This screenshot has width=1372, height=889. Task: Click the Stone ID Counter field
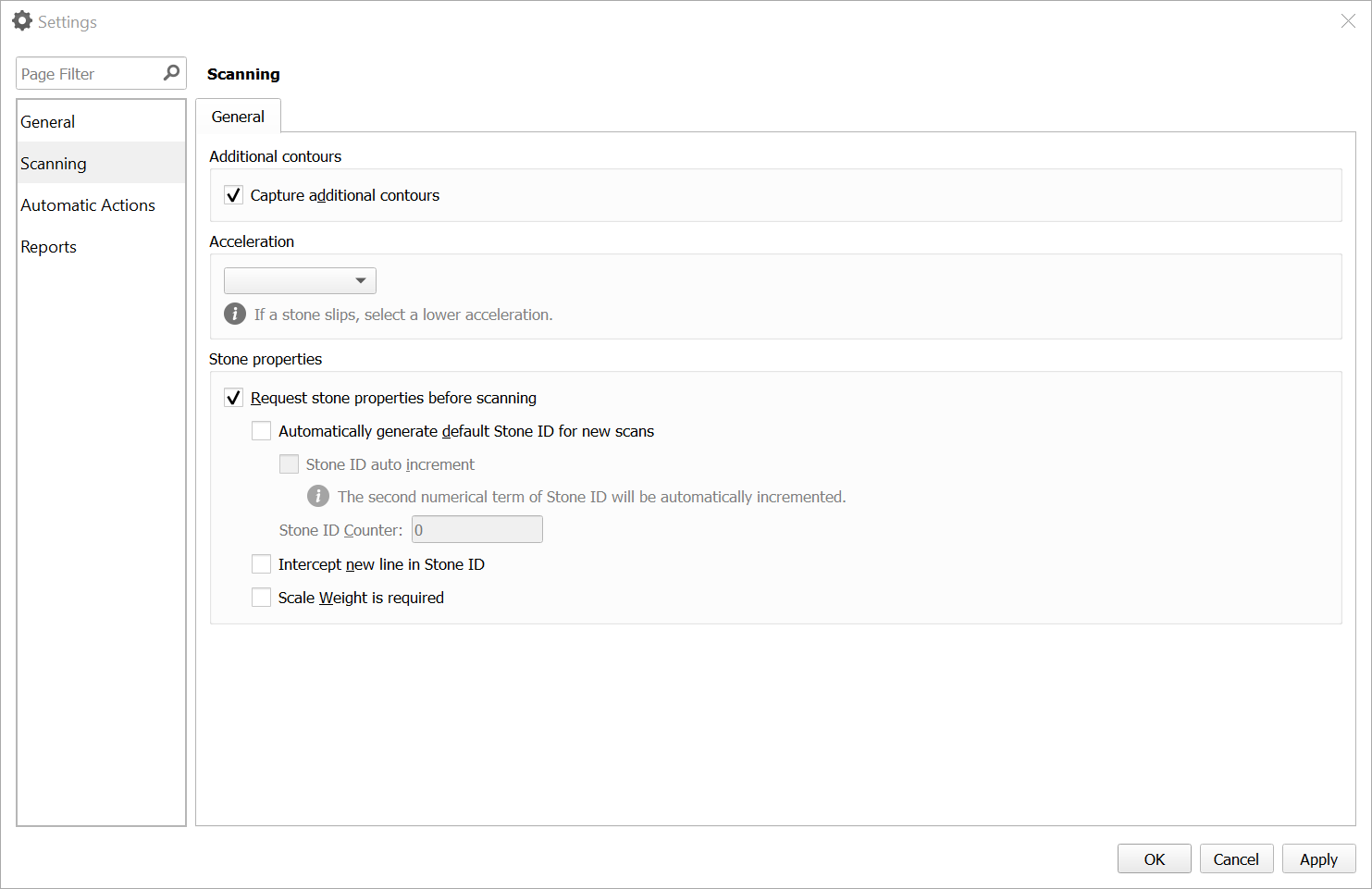[476, 528]
